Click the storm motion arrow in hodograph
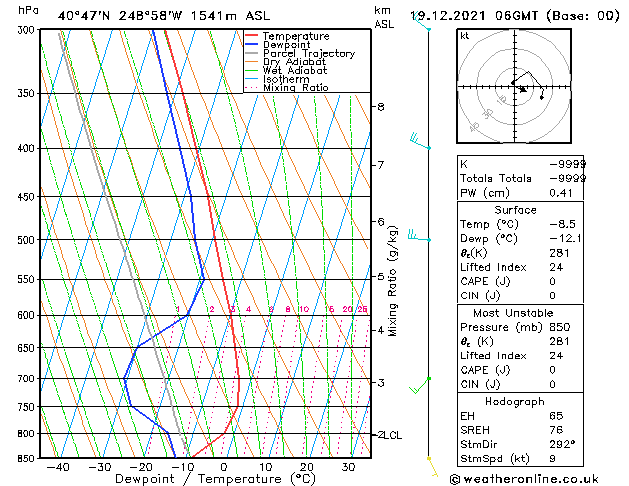629x486 pixels. [523, 89]
